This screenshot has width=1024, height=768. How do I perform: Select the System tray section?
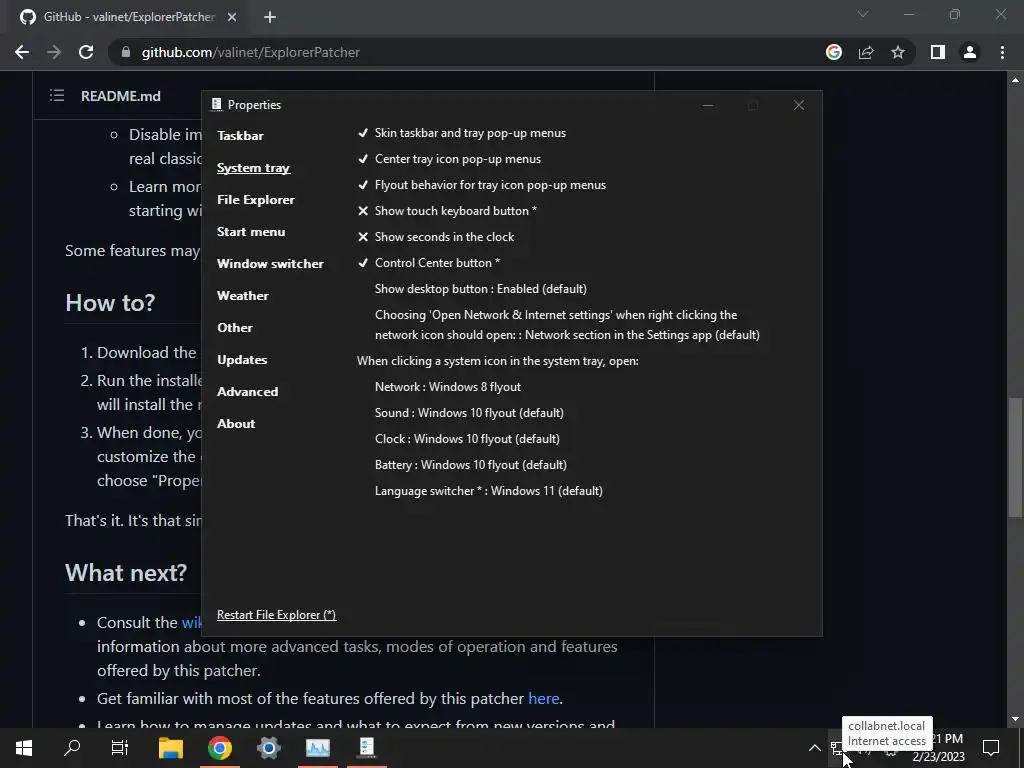[253, 168]
